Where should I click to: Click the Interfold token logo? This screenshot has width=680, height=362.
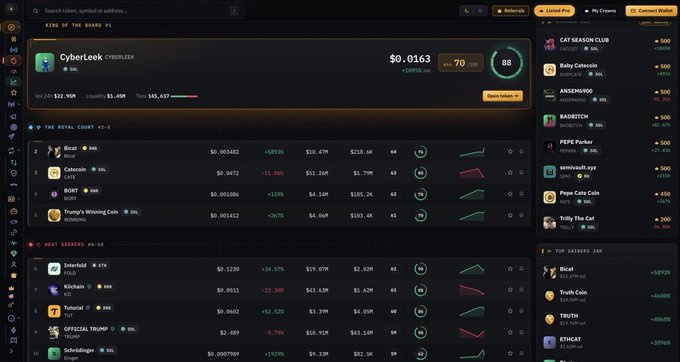coord(54,269)
